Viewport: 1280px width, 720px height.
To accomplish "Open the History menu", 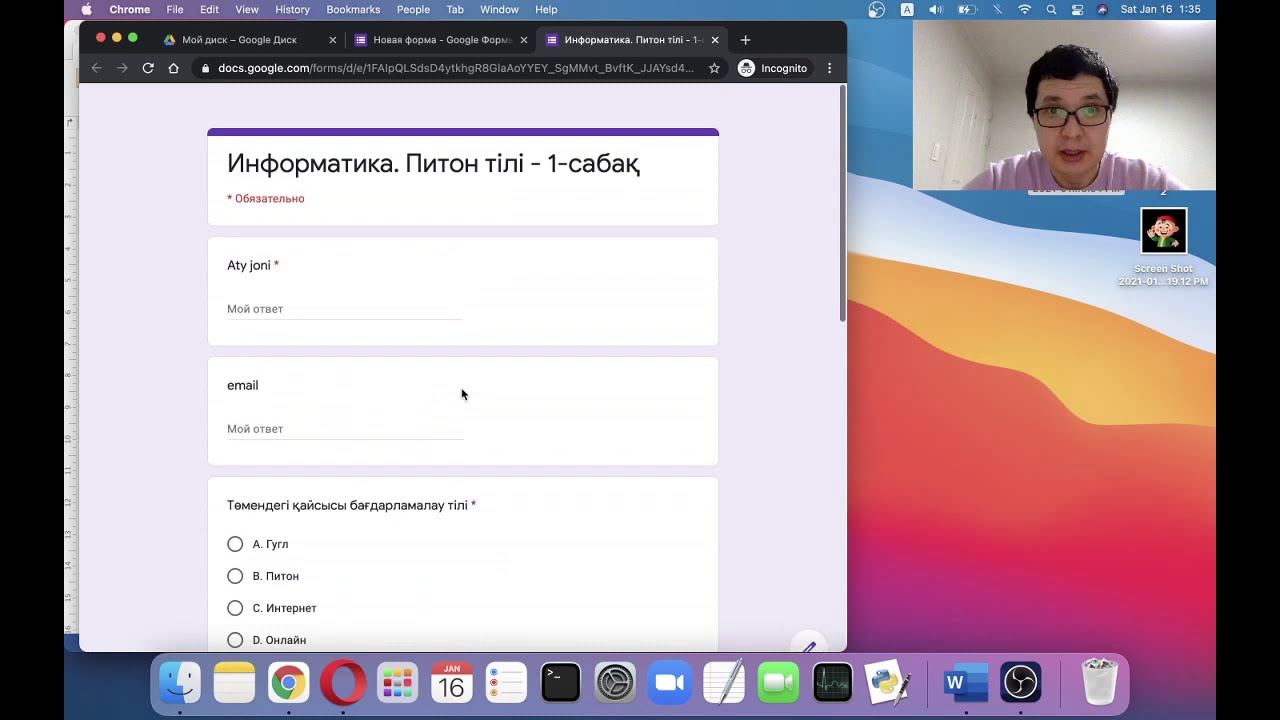I will tap(292, 10).
